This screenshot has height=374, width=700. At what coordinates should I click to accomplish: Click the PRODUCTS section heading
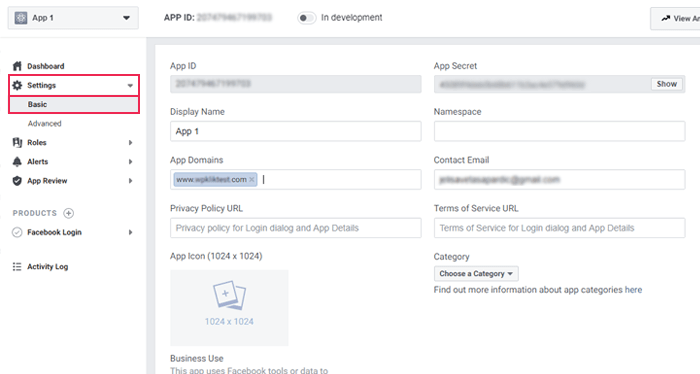pos(35,213)
